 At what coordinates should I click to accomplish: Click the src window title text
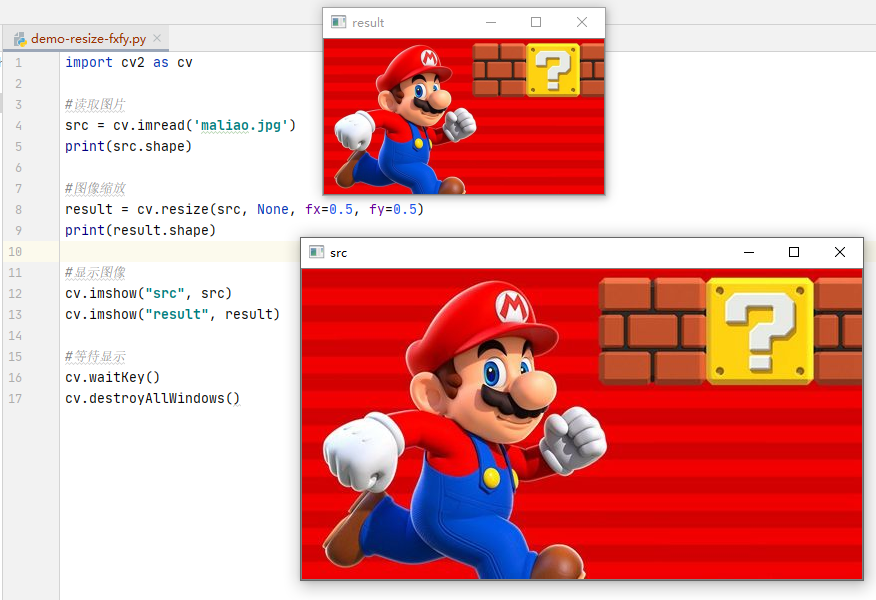339,253
